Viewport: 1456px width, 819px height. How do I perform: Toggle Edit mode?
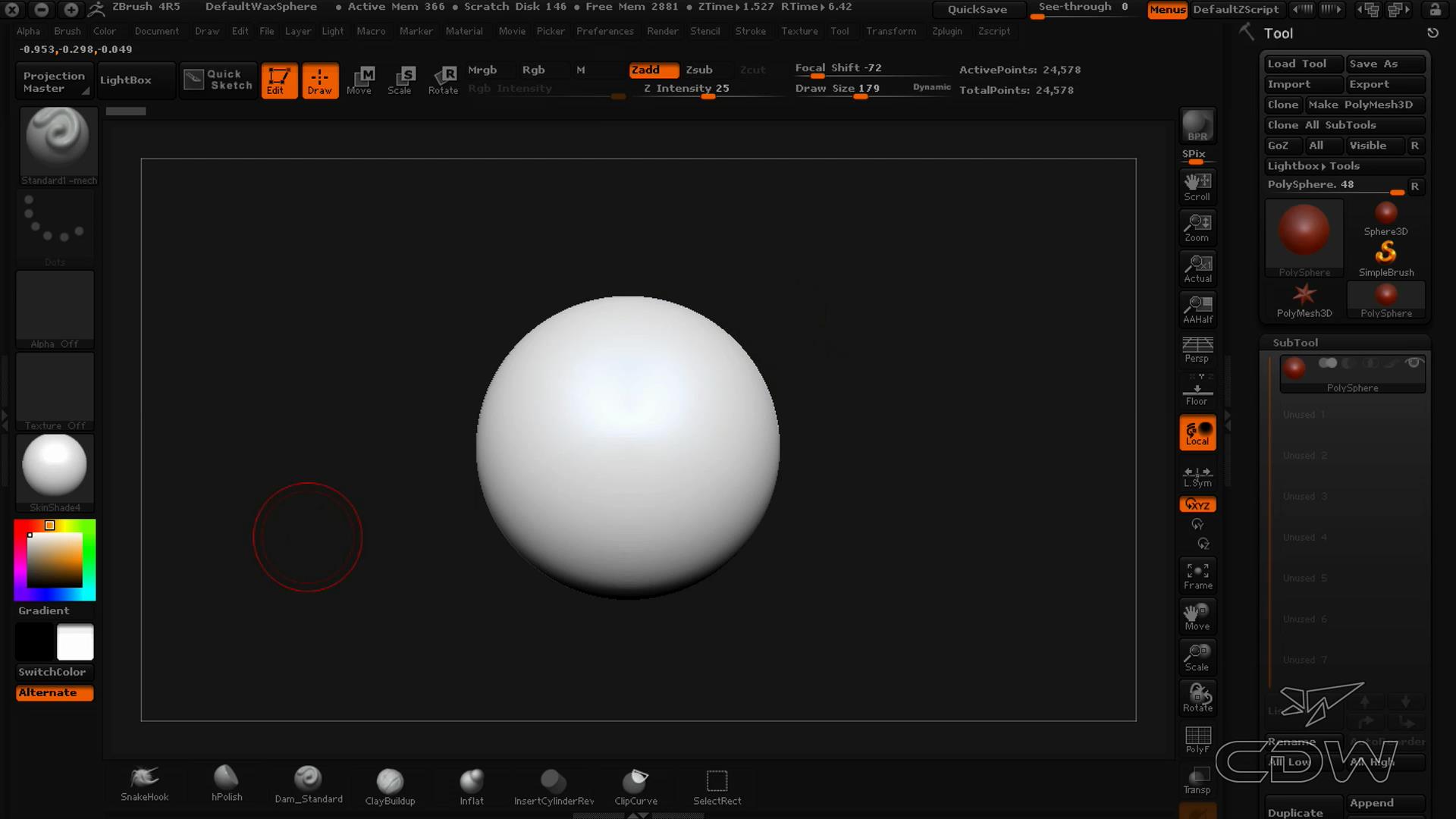point(279,80)
